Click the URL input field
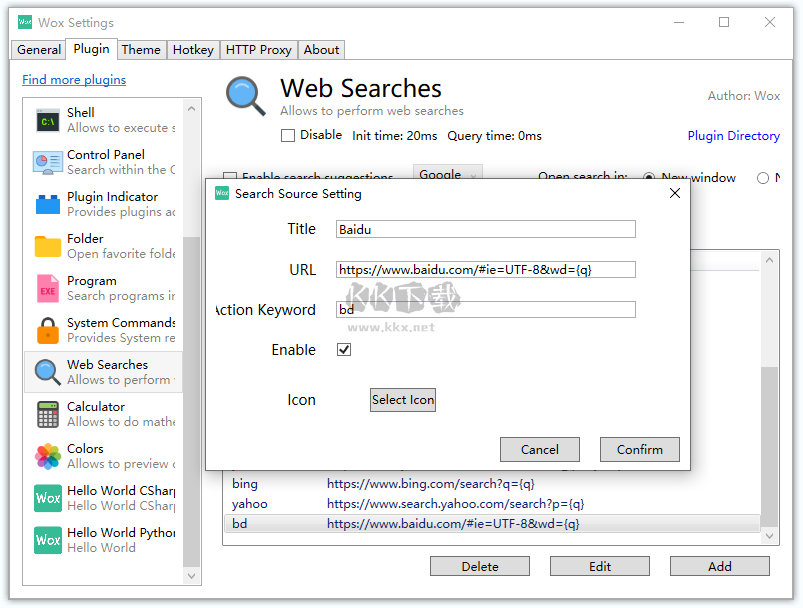Image resolution: width=803 pixels, height=608 pixels. click(x=485, y=269)
